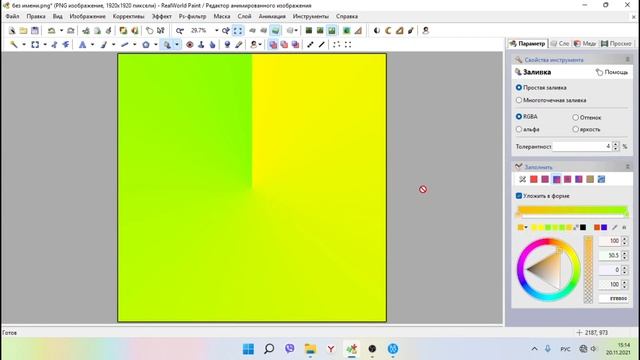Open dropdown arrow next to polygon shape tool

click(x=156, y=44)
